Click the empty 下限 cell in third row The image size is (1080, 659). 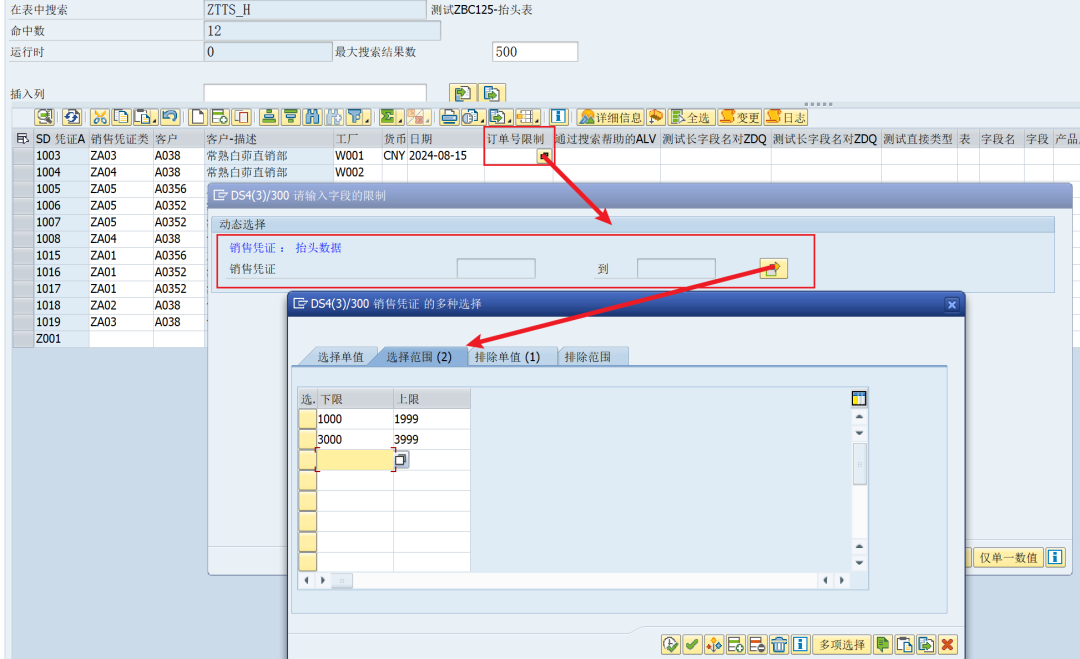355,459
